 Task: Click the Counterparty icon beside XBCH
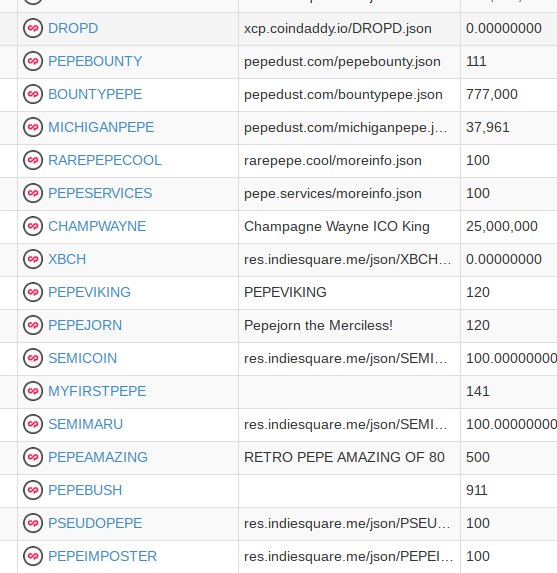(33, 259)
